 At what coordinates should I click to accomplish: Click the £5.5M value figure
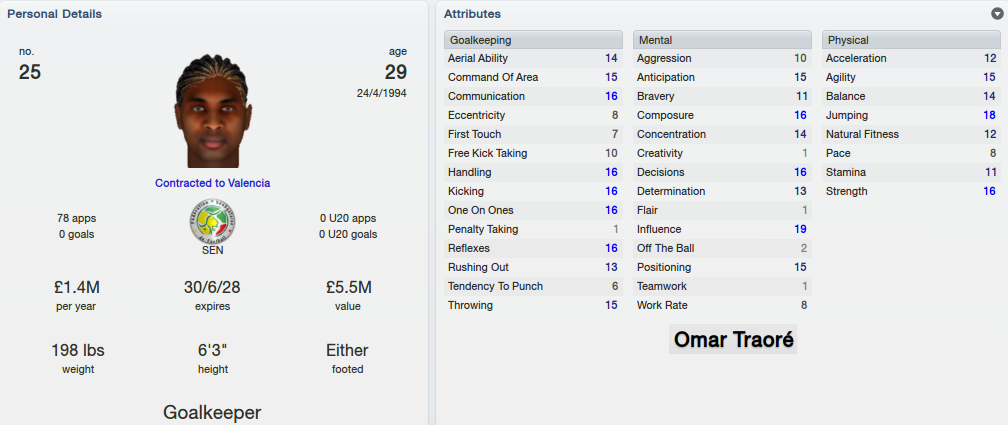pyautogui.click(x=348, y=287)
